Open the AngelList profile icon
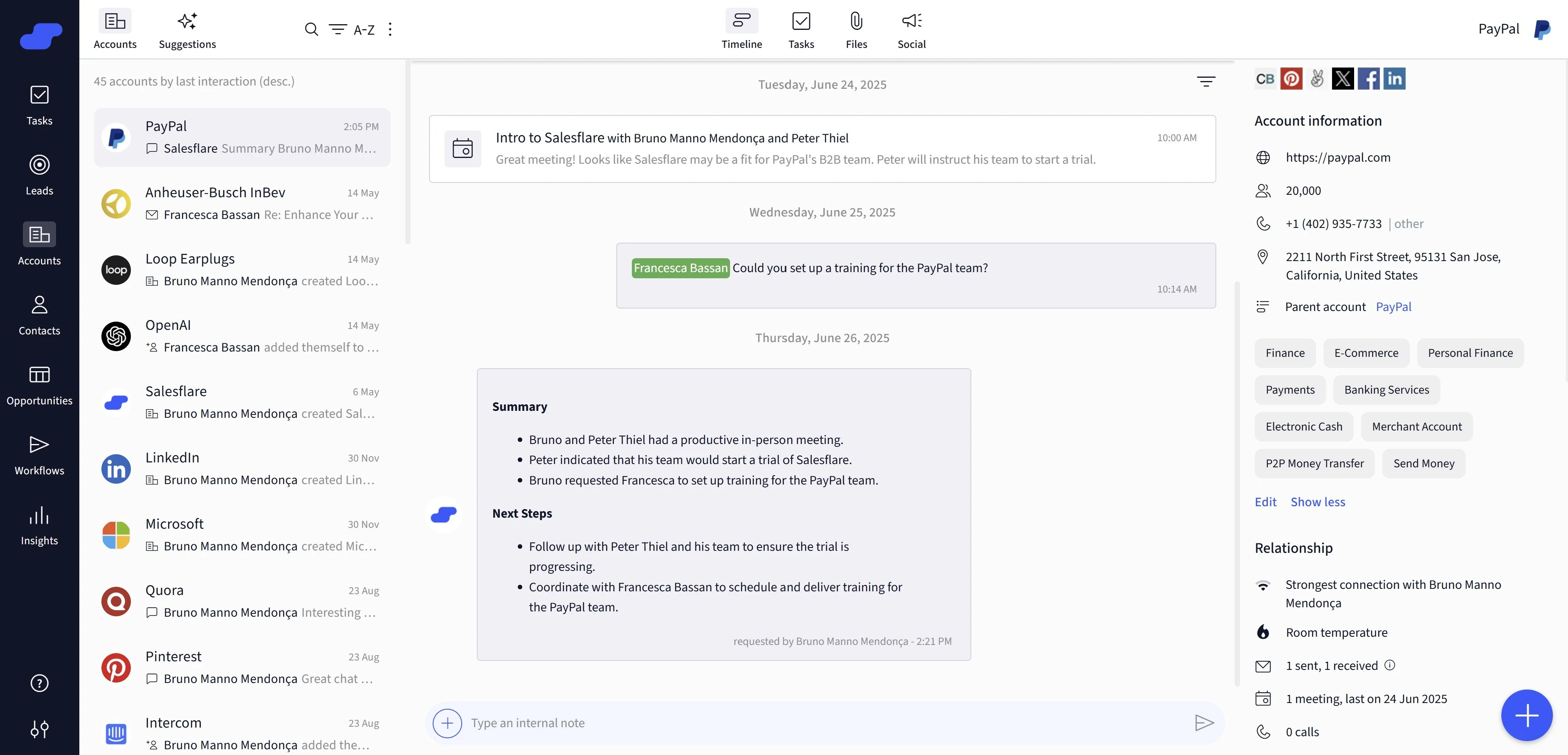Viewport: 1568px width, 755px height. tap(1317, 79)
